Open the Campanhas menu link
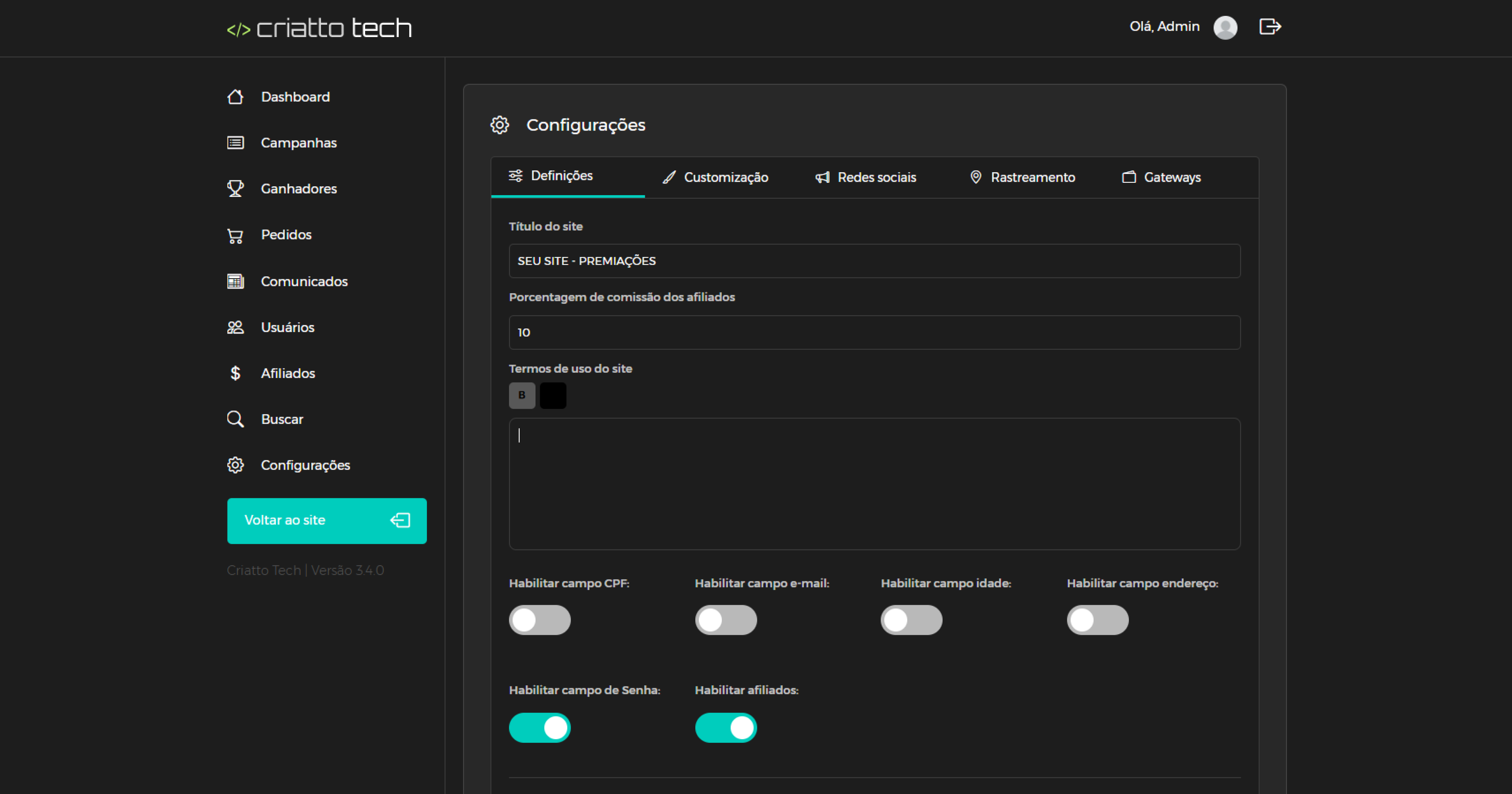The width and height of the screenshot is (1512, 794). pyautogui.click(x=299, y=143)
